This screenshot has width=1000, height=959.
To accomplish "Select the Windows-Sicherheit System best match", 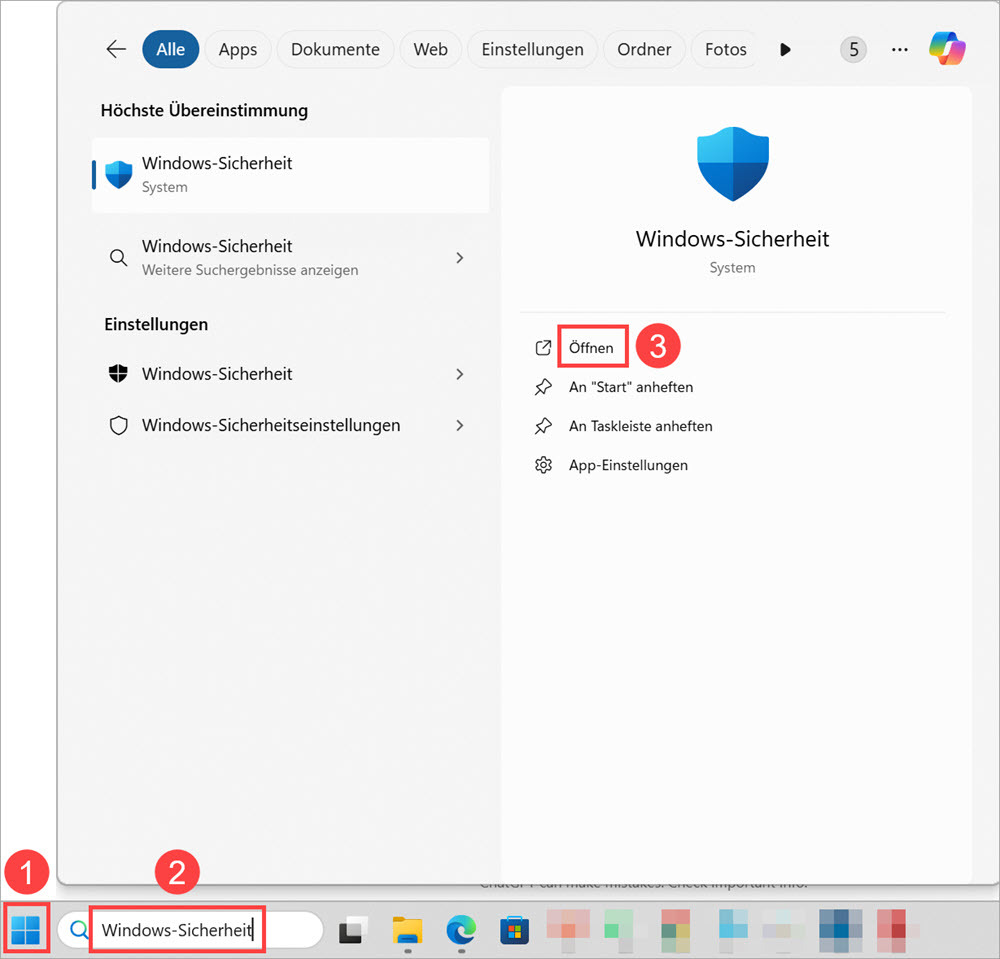I will coord(291,175).
